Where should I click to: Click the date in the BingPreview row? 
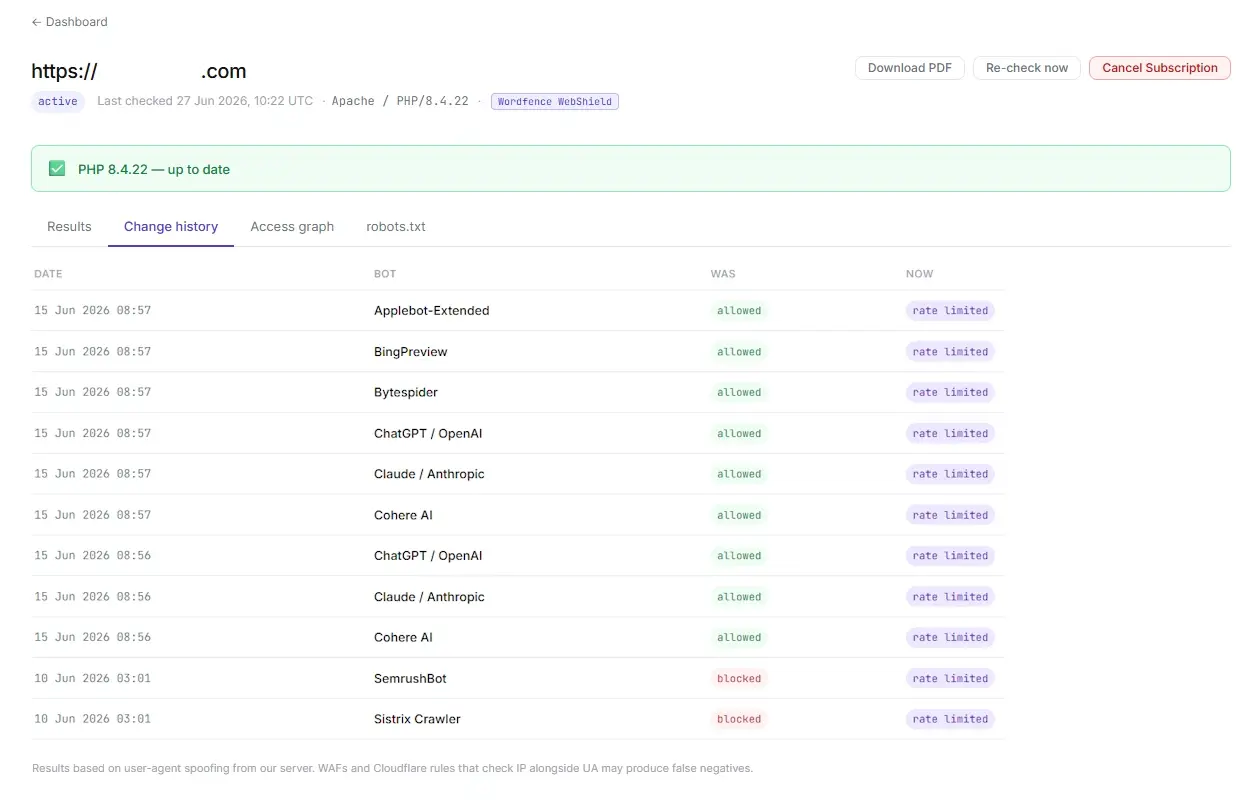click(x=92, y=352)
